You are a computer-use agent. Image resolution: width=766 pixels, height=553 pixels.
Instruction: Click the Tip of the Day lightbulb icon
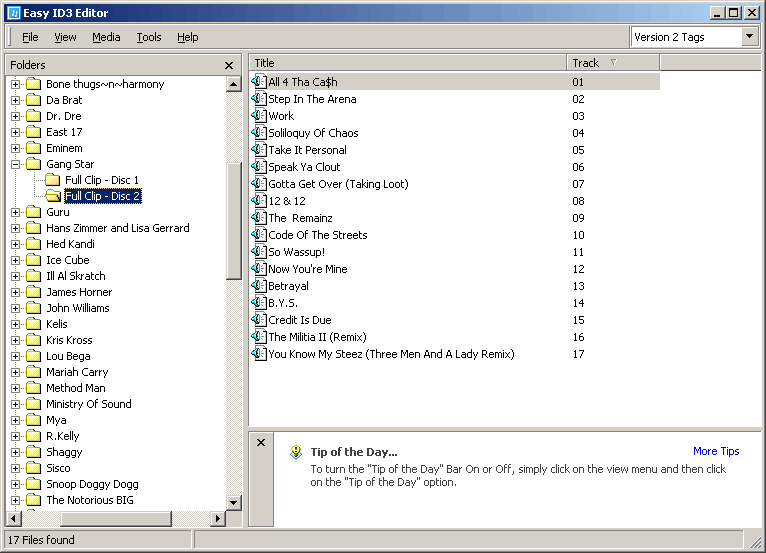pyautogui.click(x=295, y=452)
